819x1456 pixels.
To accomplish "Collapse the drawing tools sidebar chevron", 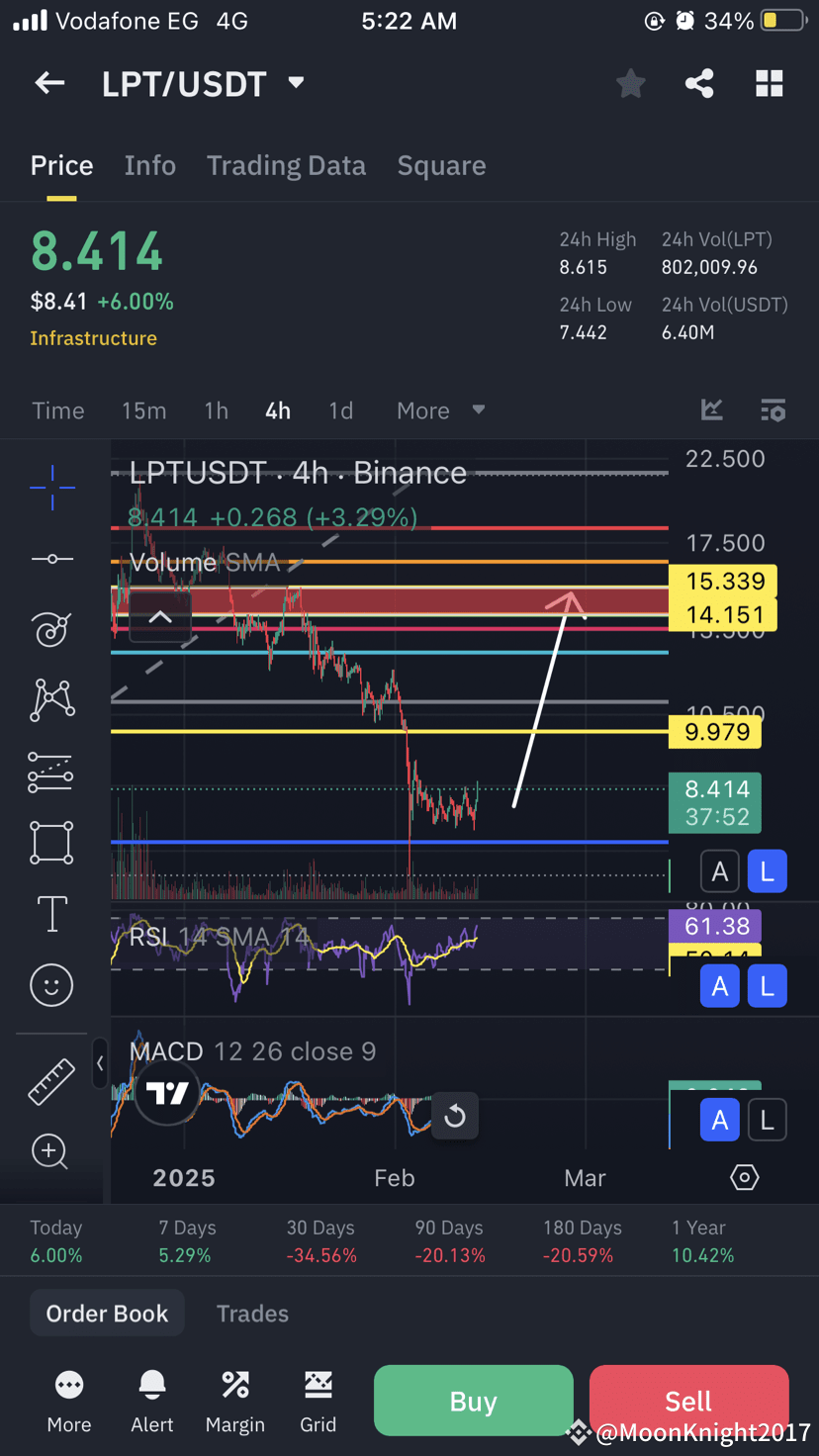I will (100, 1063).
